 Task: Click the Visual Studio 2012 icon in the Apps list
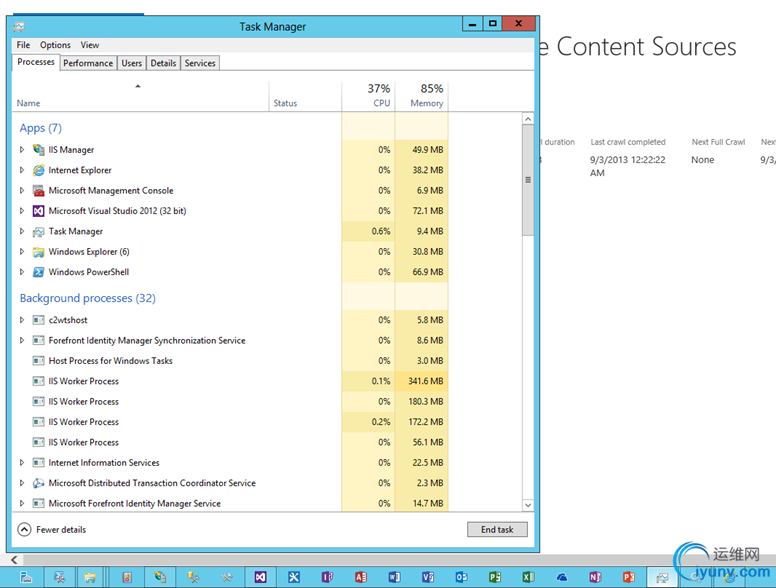[x=38, y=211]
